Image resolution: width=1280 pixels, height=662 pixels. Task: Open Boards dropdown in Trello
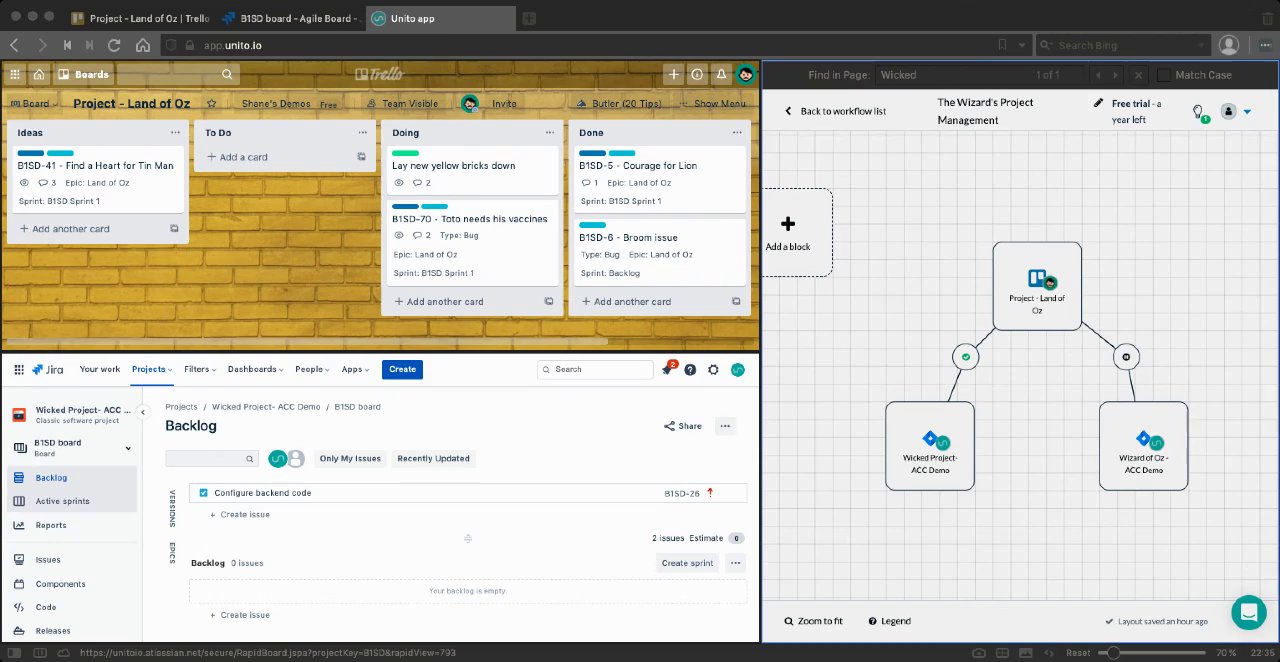84,74
